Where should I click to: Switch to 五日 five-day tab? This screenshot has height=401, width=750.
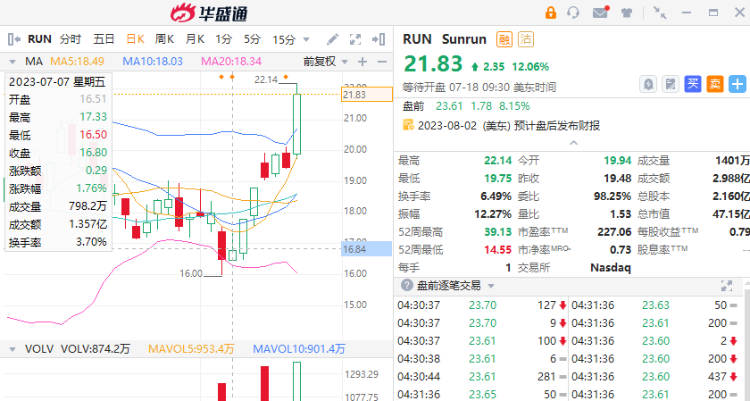pos(104,39)
